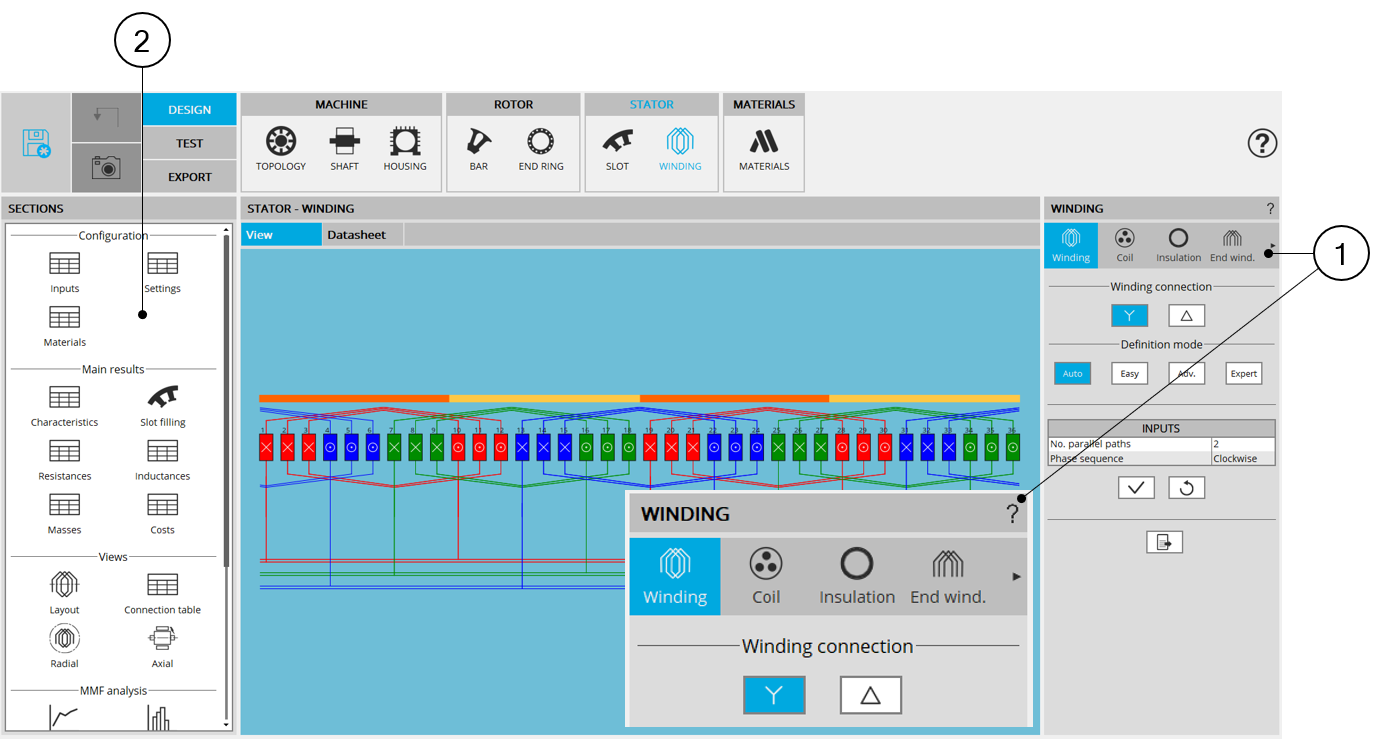Select star (Y) winding connection
The width and height of the screenshot is (1380, 744).
pos(1129,316)
